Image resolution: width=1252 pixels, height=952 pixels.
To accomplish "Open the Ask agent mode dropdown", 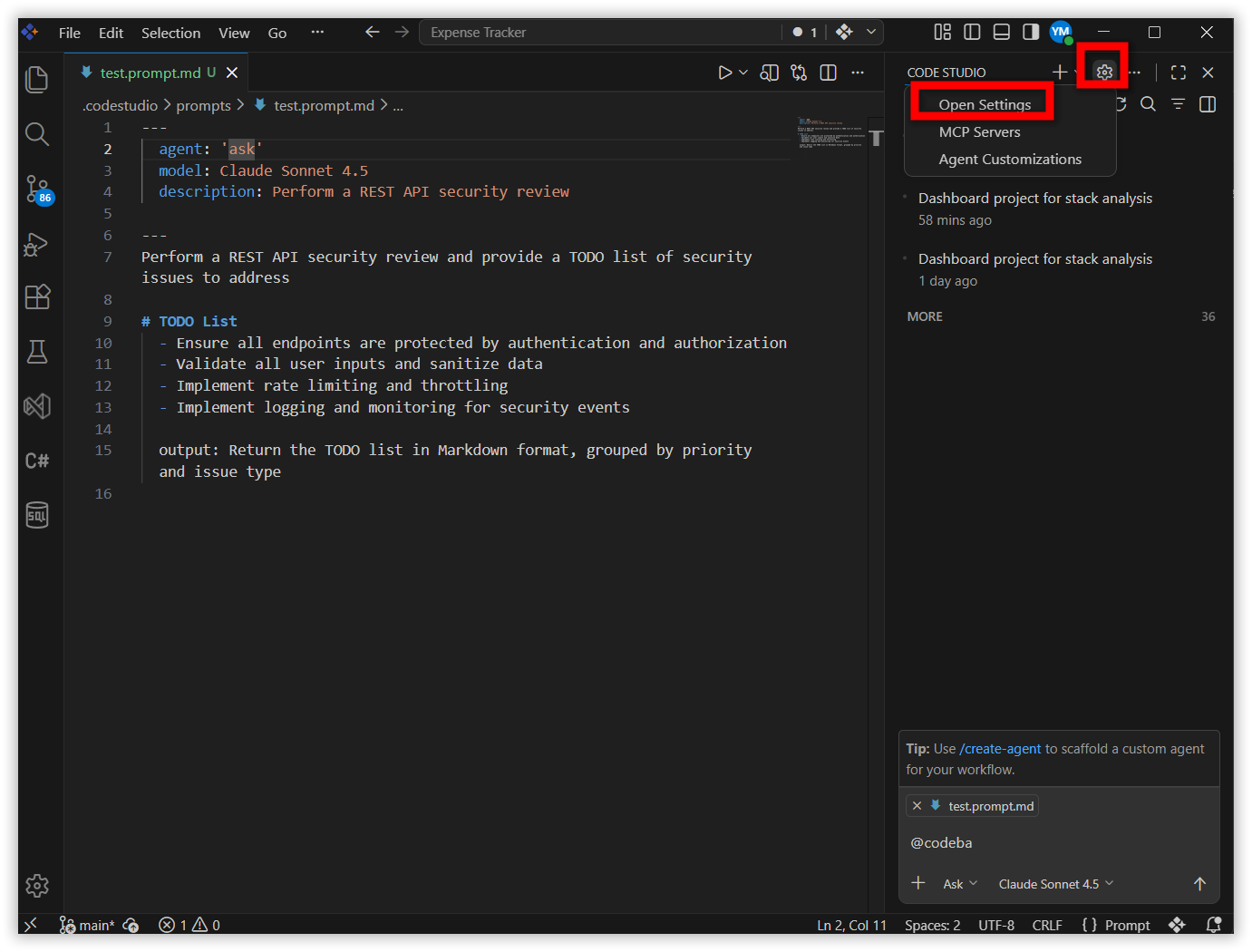I will click(960, 884).
